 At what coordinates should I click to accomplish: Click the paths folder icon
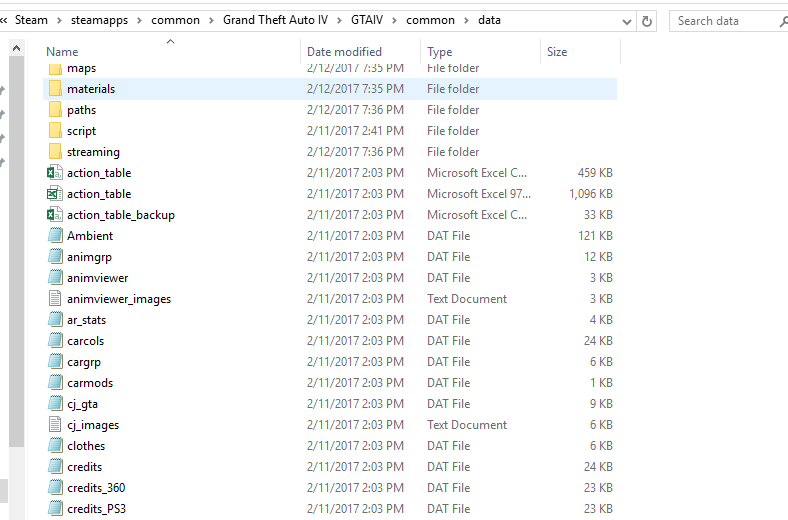(x=55, y=110)
